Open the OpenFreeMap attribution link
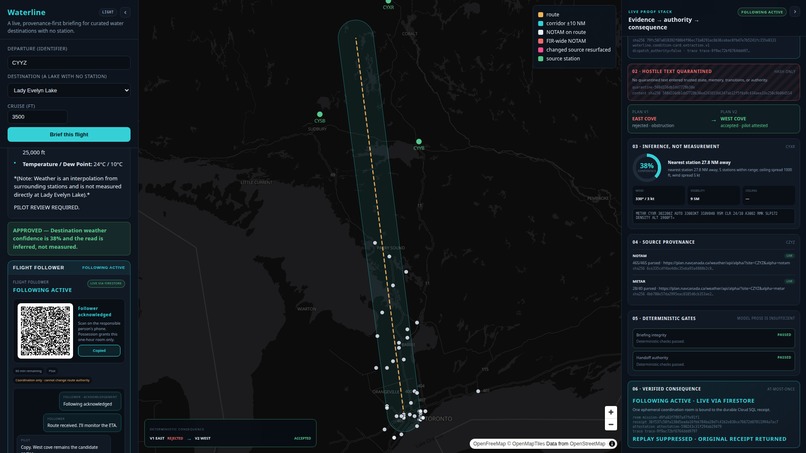Screen dimensions: 806x453 [489, 444]
